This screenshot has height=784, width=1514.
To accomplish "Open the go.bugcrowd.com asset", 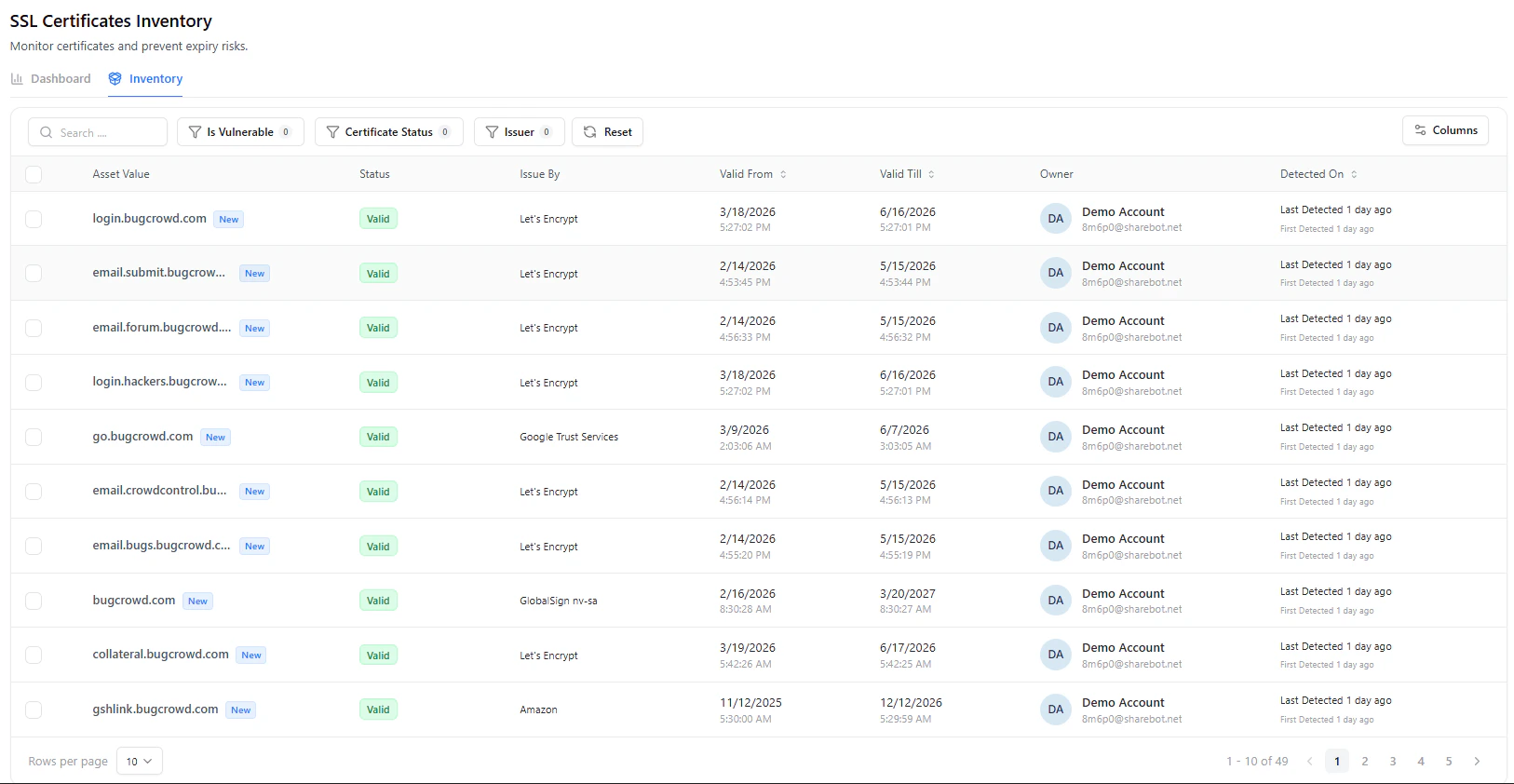I will click(x=142, y=437).
